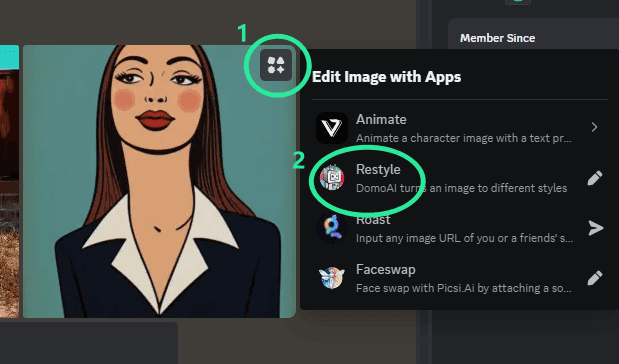Click the Faceswap butterfly icon

332,278
